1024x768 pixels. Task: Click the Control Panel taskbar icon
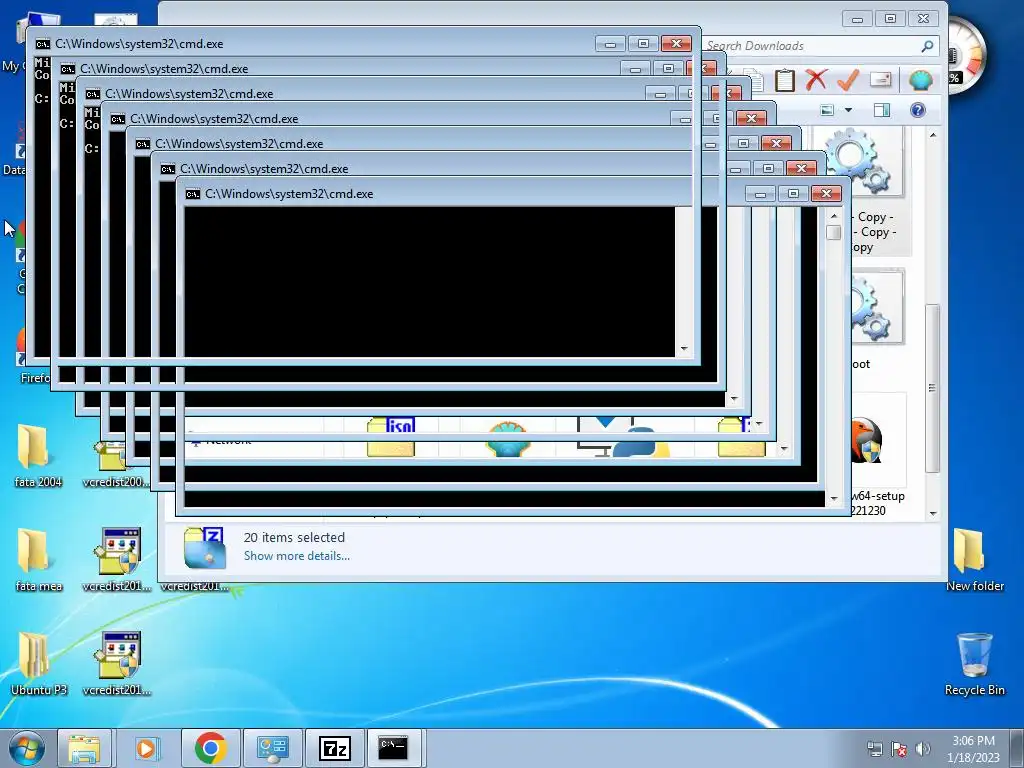pos(272,748)
